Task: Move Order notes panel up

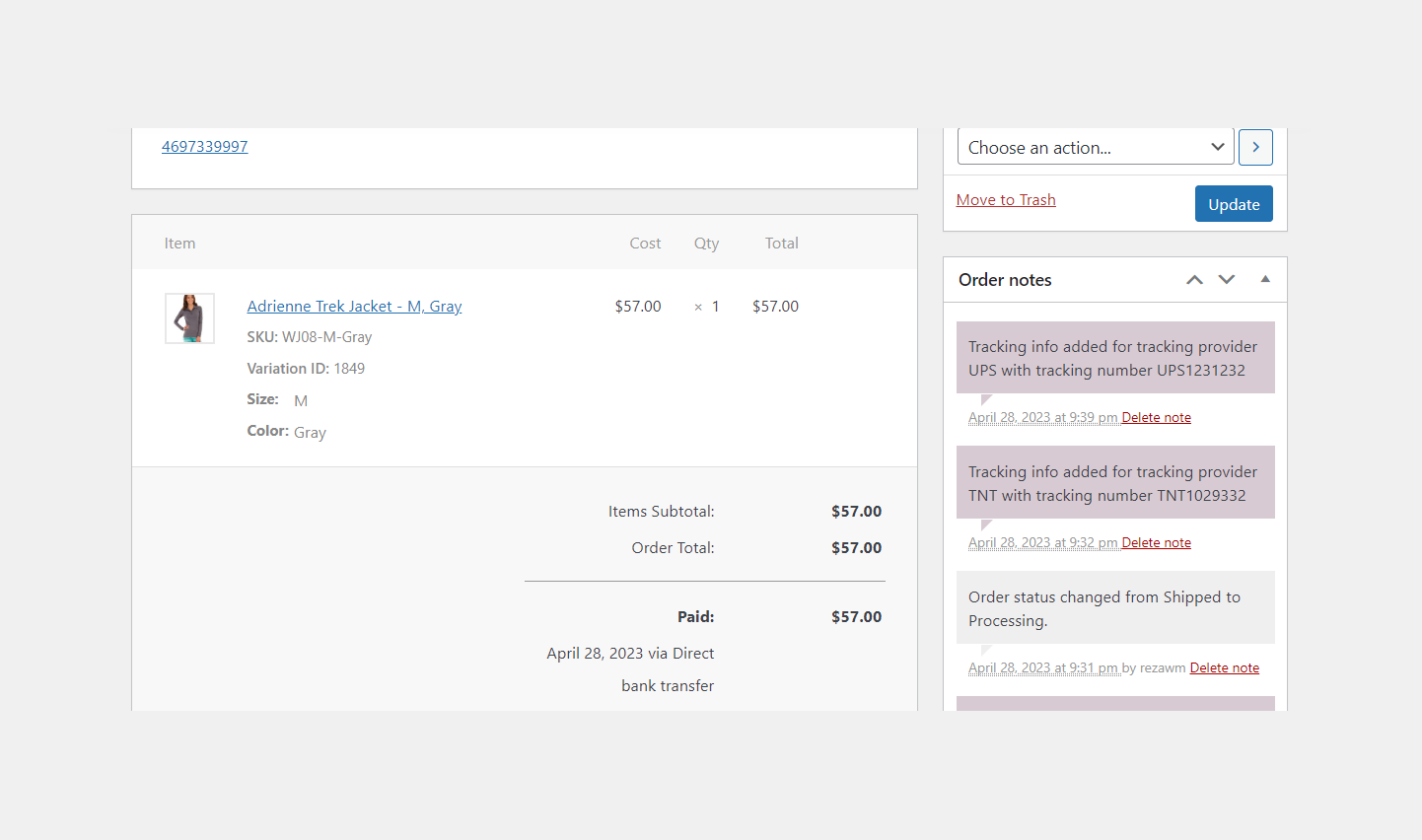Action: pos(1194,280)
